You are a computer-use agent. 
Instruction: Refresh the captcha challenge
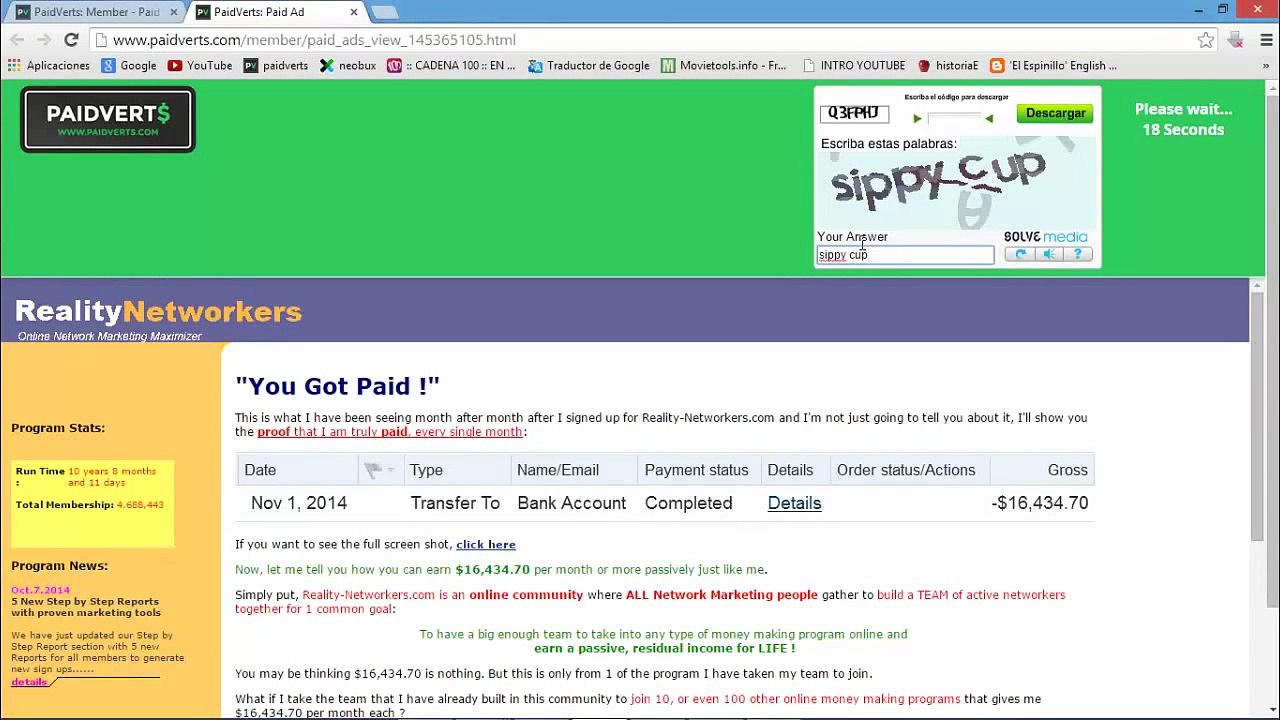[x=1020, y=254]
